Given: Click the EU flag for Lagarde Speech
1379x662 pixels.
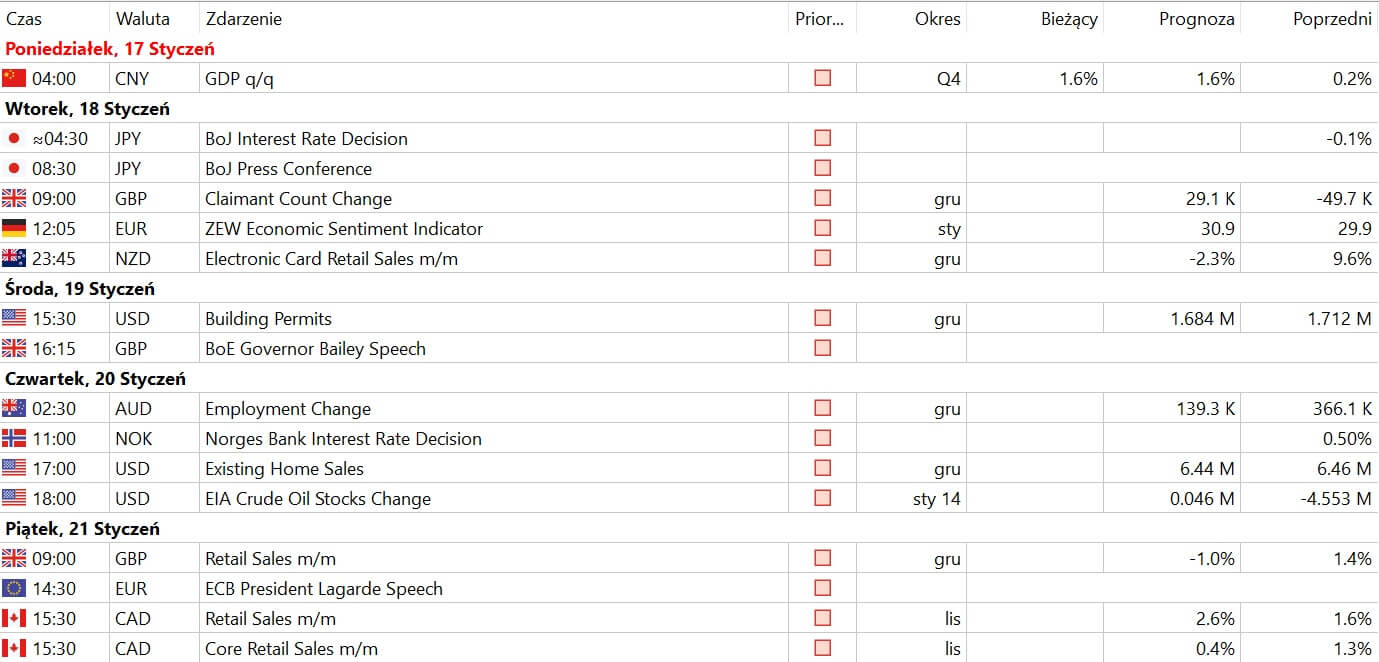Looking at the screenshot, I should [x=14, y=588].
